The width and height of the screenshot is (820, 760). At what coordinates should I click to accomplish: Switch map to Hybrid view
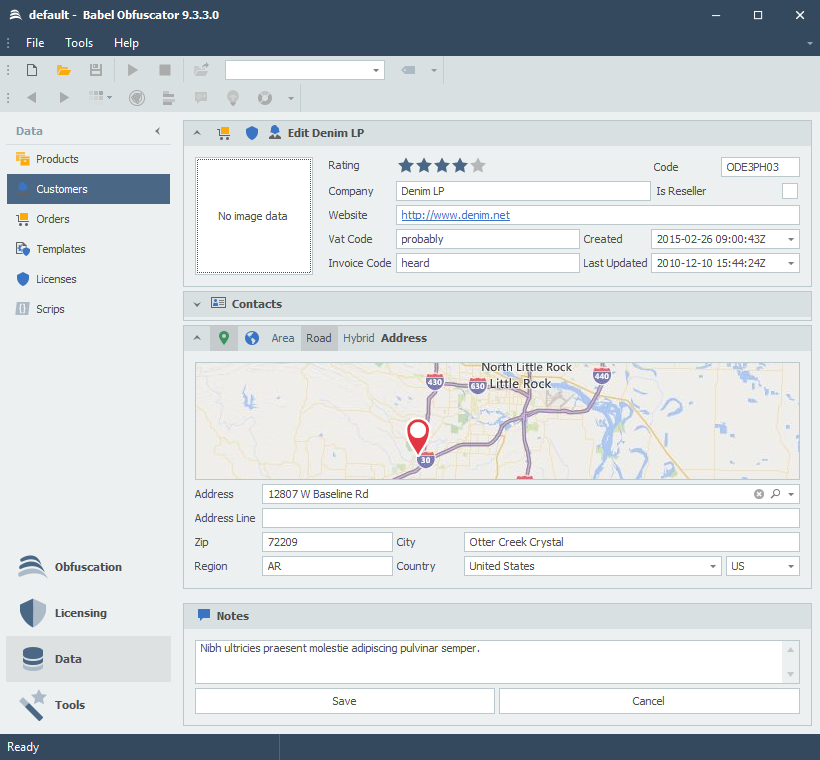click(x=358, y=338)
